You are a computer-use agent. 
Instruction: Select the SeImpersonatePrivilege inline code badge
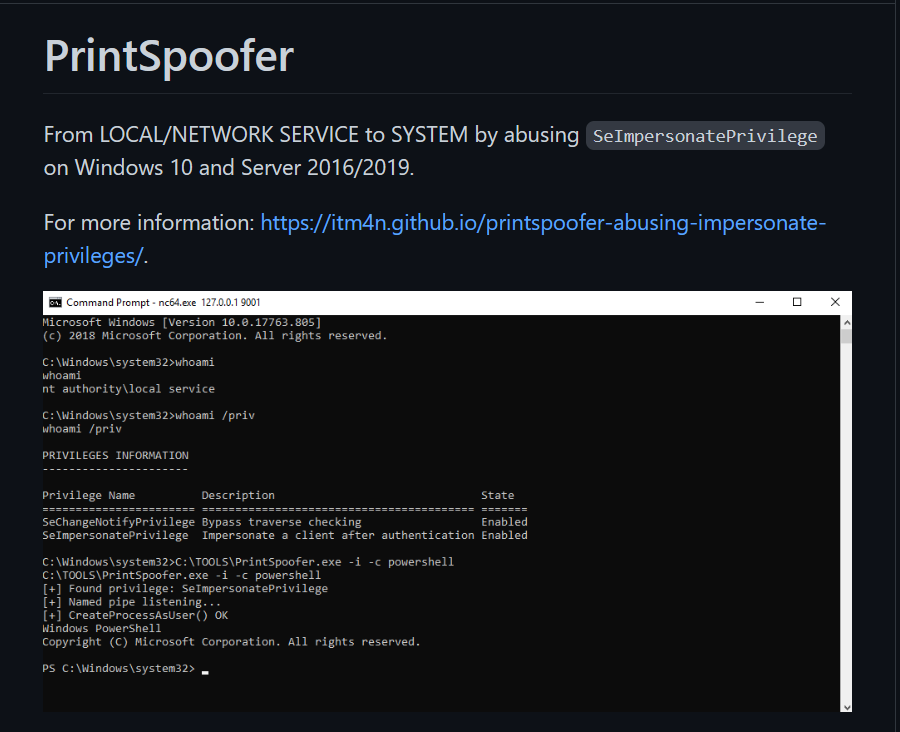[705, 136]
